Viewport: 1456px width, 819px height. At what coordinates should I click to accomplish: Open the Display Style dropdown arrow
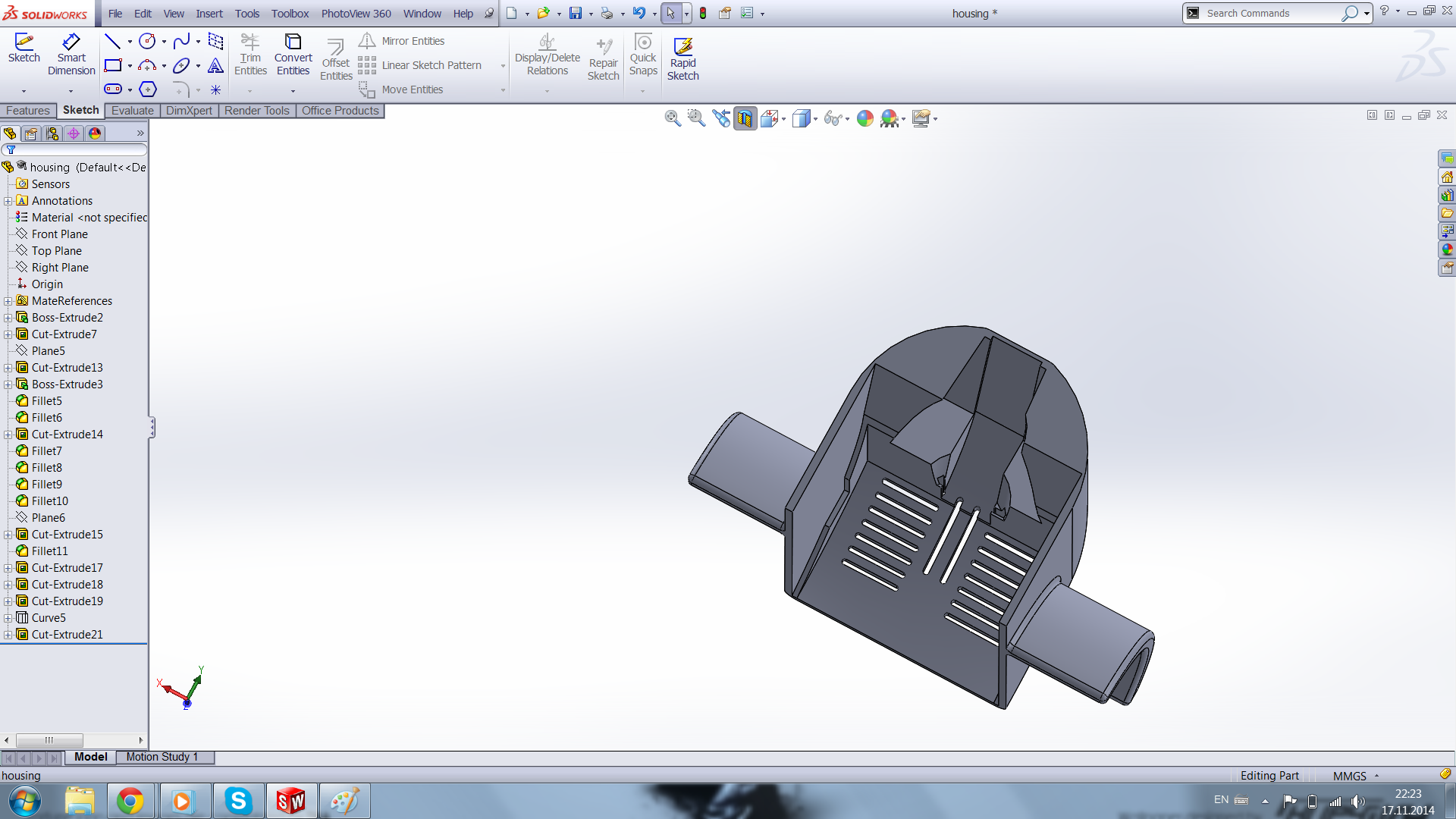coord(815,119)
